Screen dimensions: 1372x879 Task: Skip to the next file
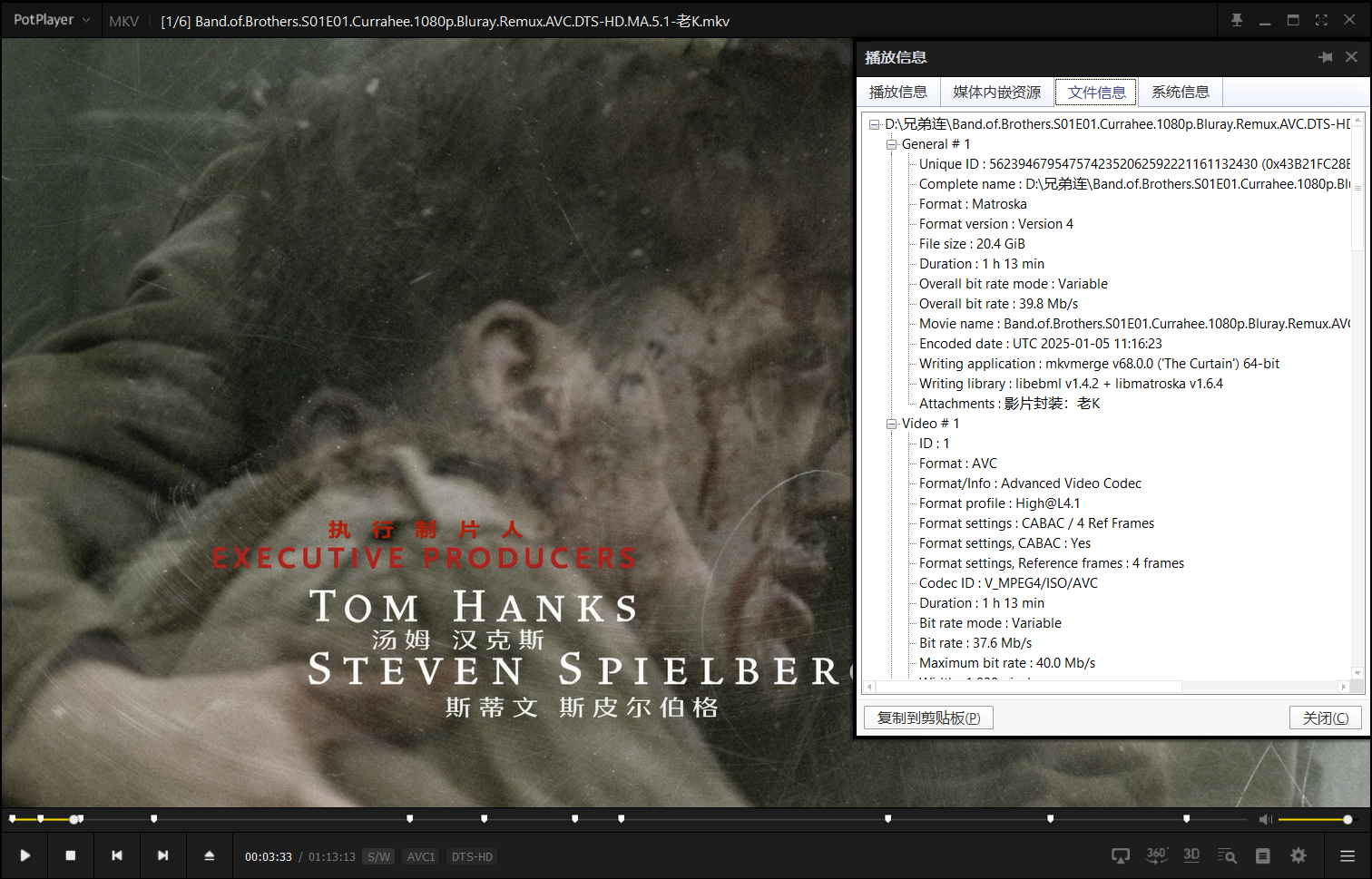coord(163,855)
